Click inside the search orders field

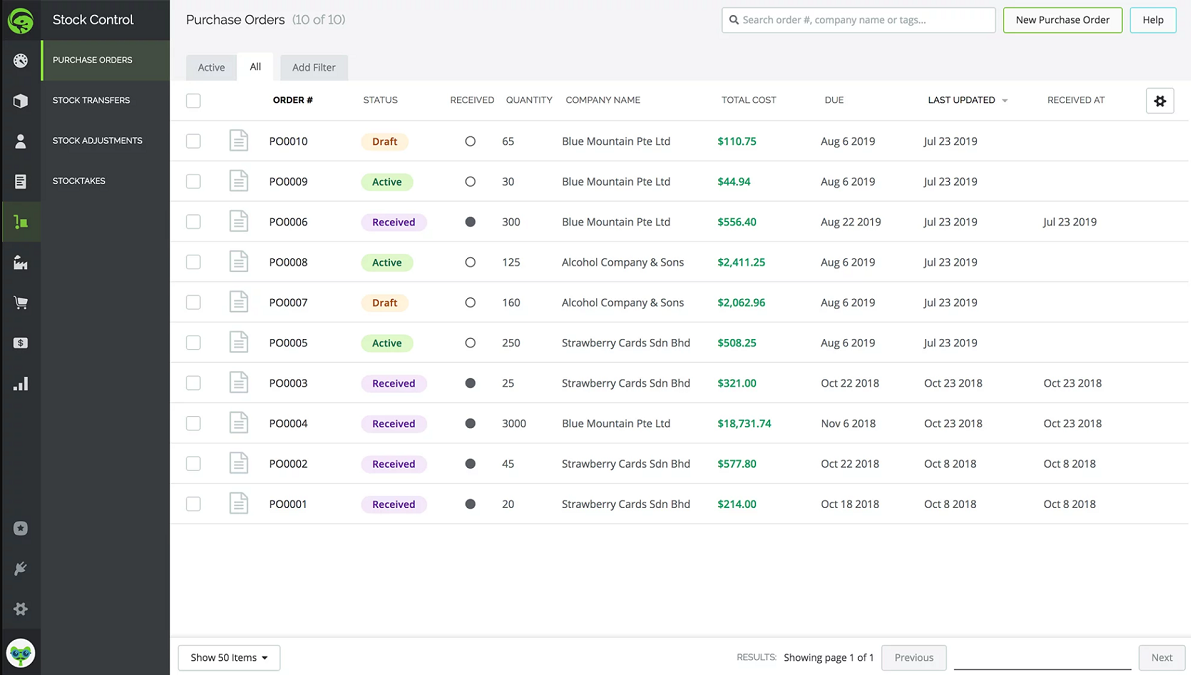(858, 20)
